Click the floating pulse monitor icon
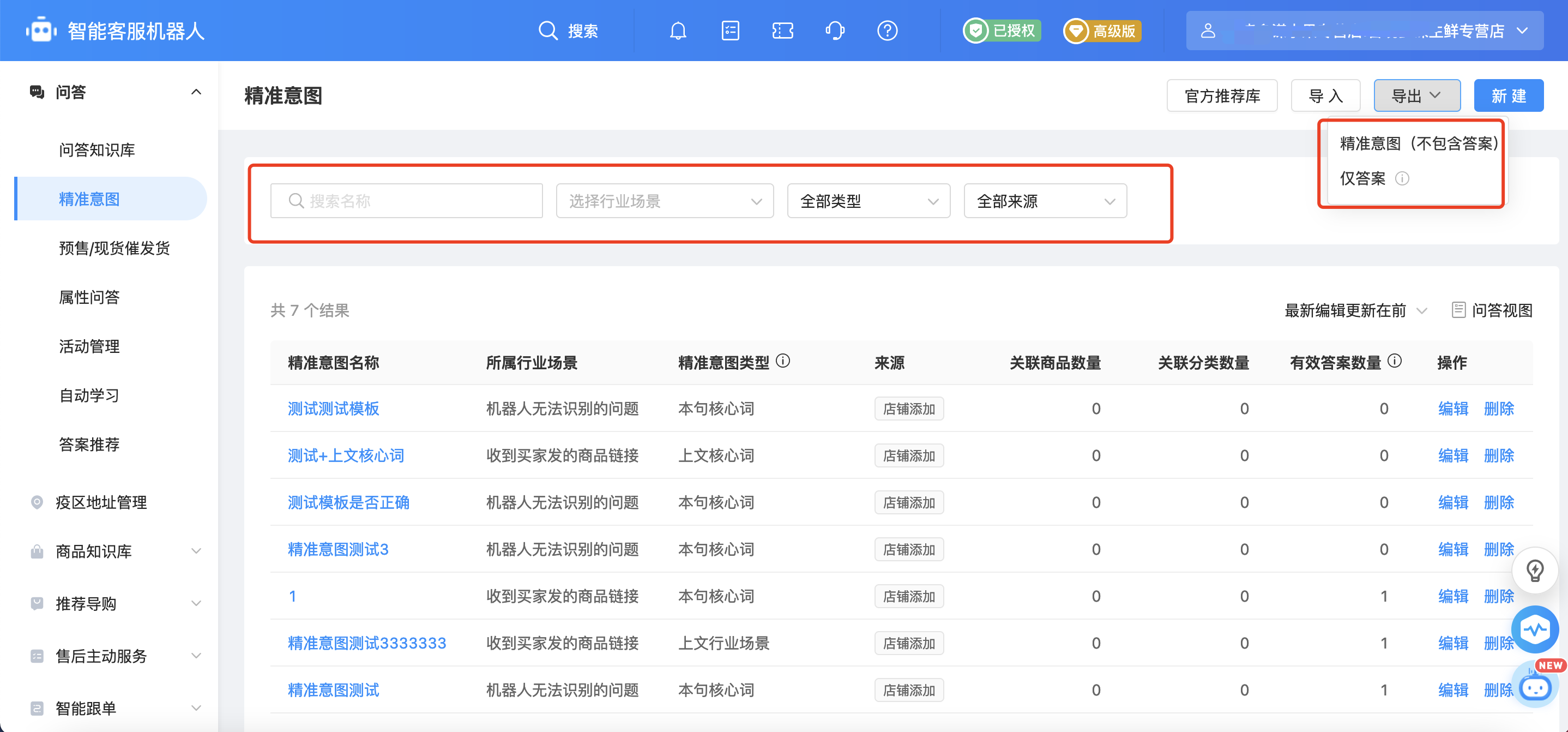This screenshot has width=1568, height=732. point(1535,629)
